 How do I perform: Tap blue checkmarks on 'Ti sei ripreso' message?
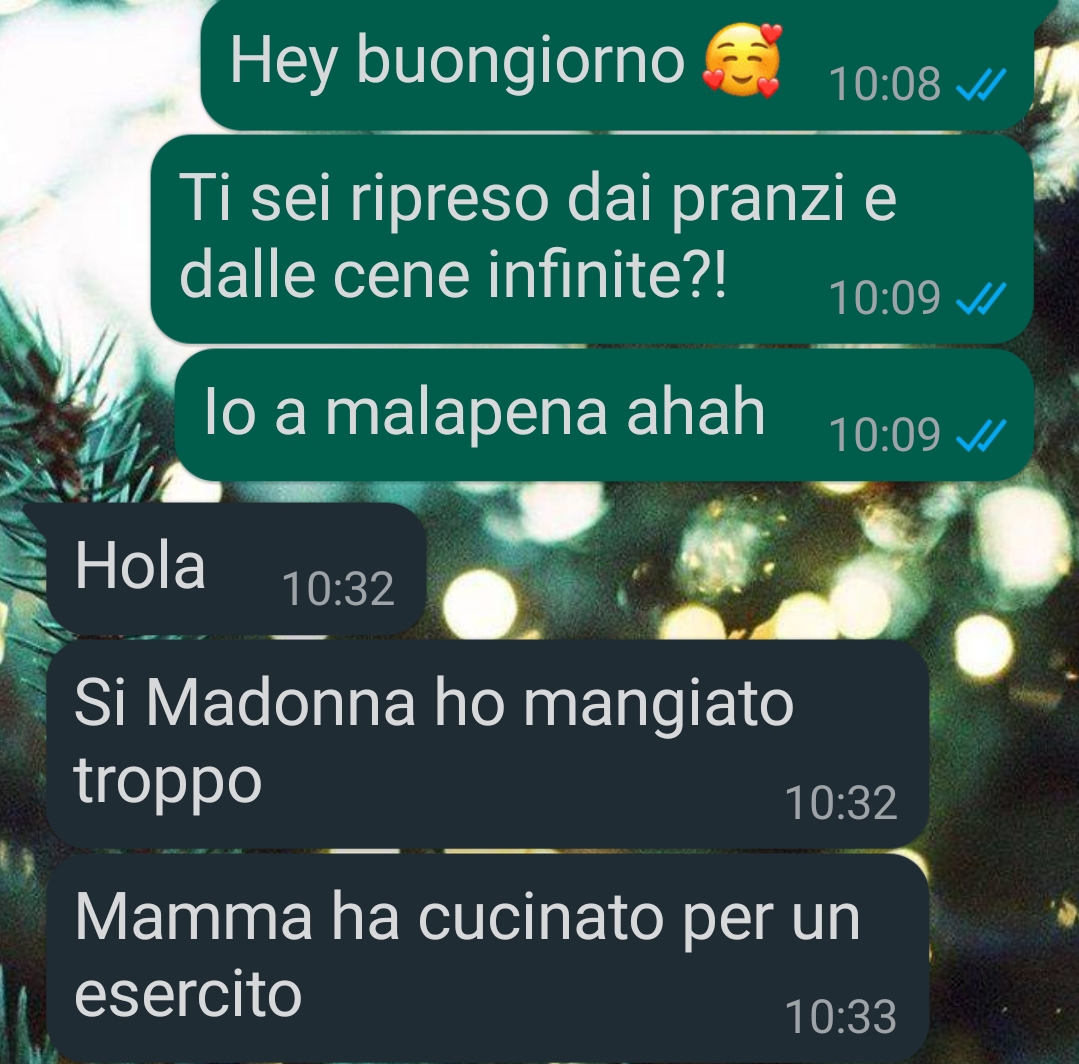pos(982,298)
